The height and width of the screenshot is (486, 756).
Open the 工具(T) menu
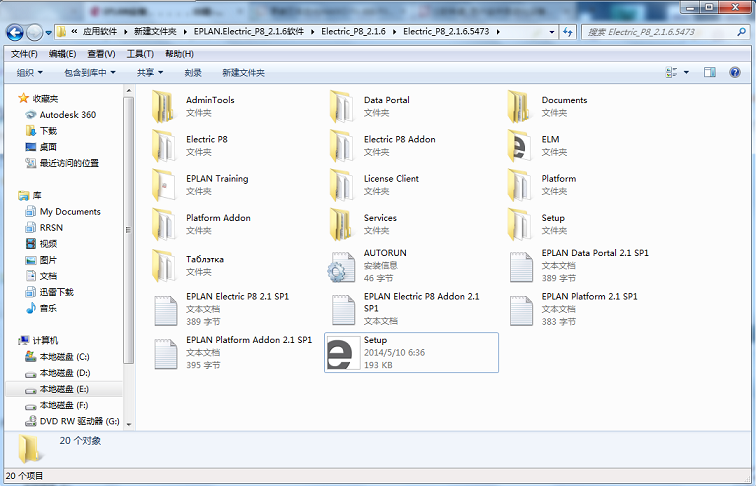click(140, 53)
